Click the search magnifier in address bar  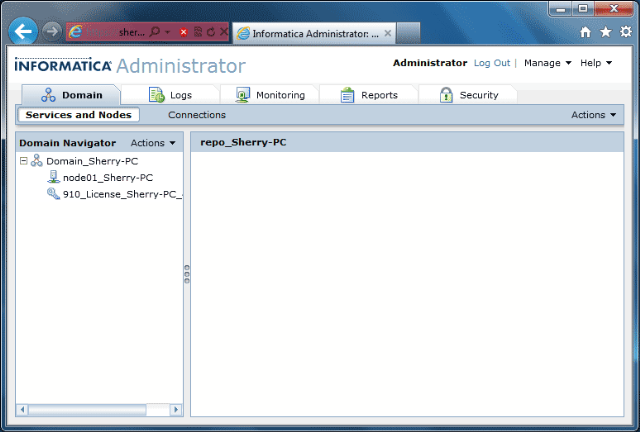tap(155, 31)
